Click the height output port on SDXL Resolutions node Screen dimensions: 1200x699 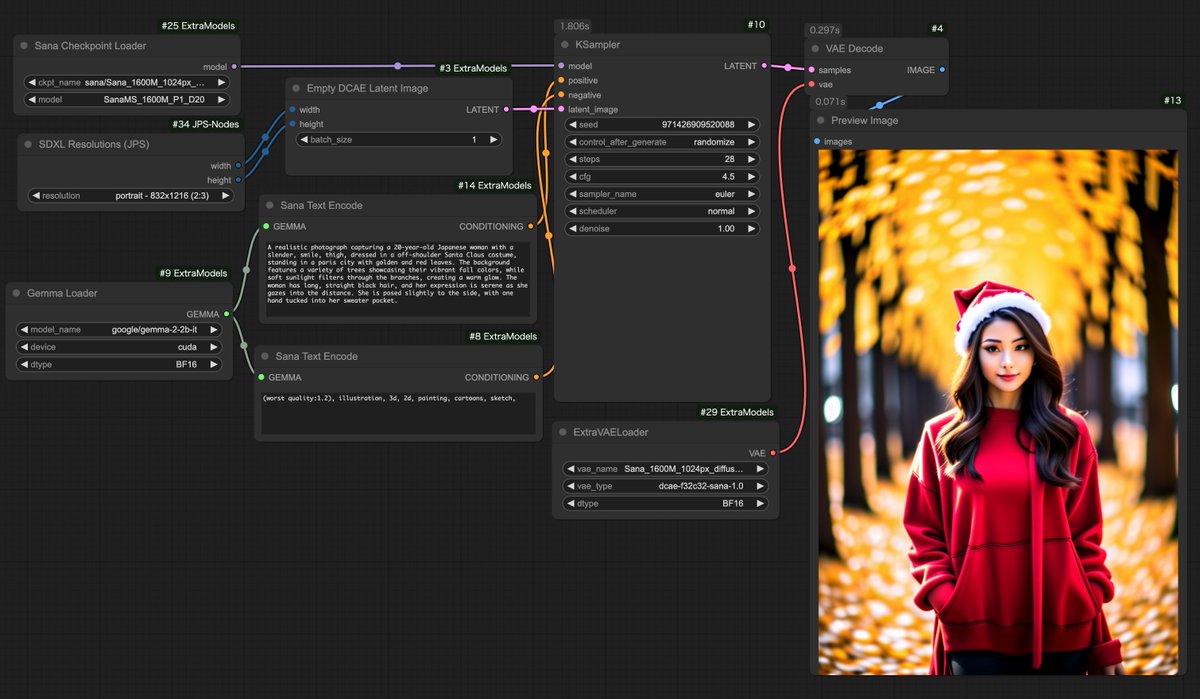[238, 180]
